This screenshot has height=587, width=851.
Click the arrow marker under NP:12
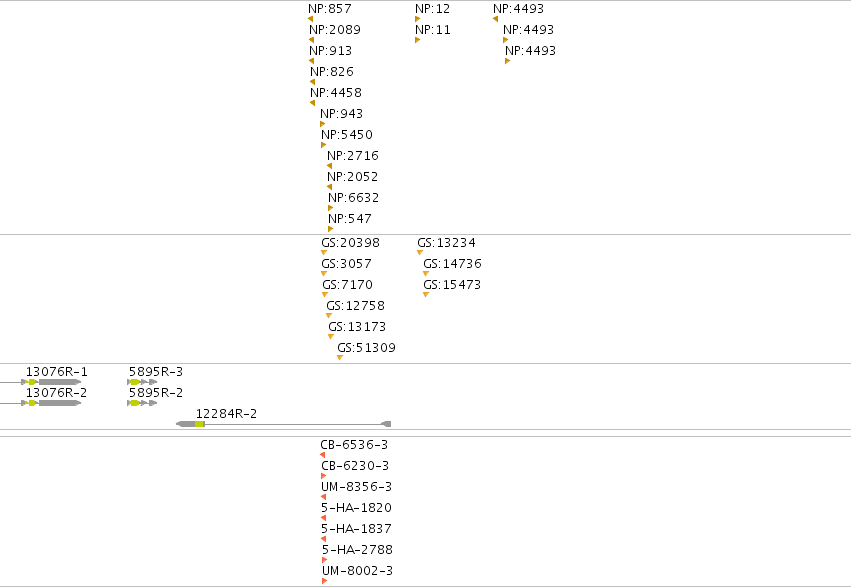point(417,19)
